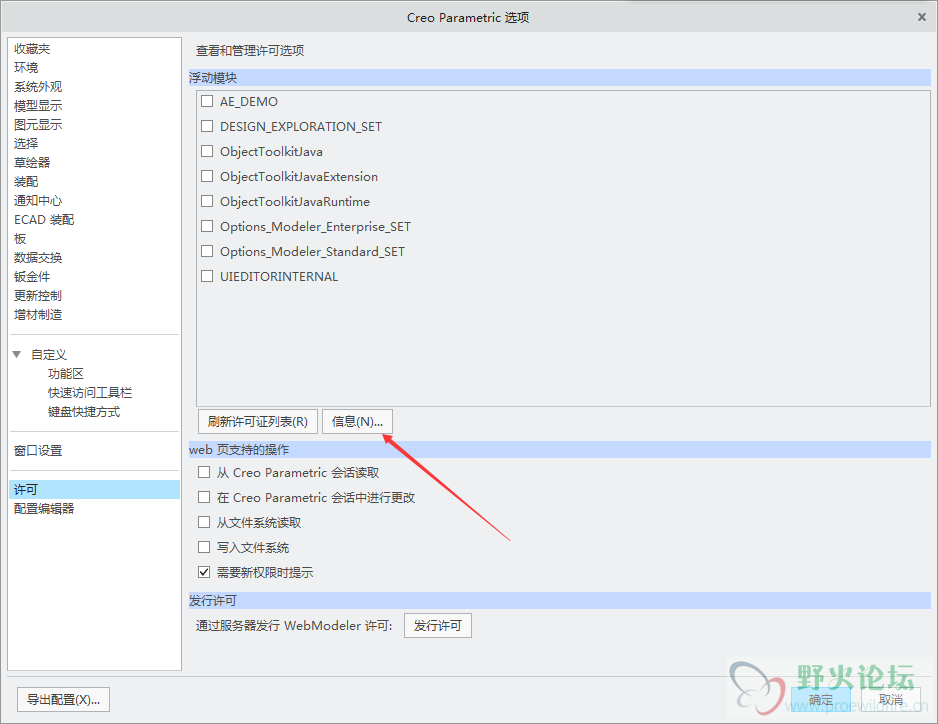Open 键盘快捷方式 settings
938x724 pixels.
(x=84, y=412)
